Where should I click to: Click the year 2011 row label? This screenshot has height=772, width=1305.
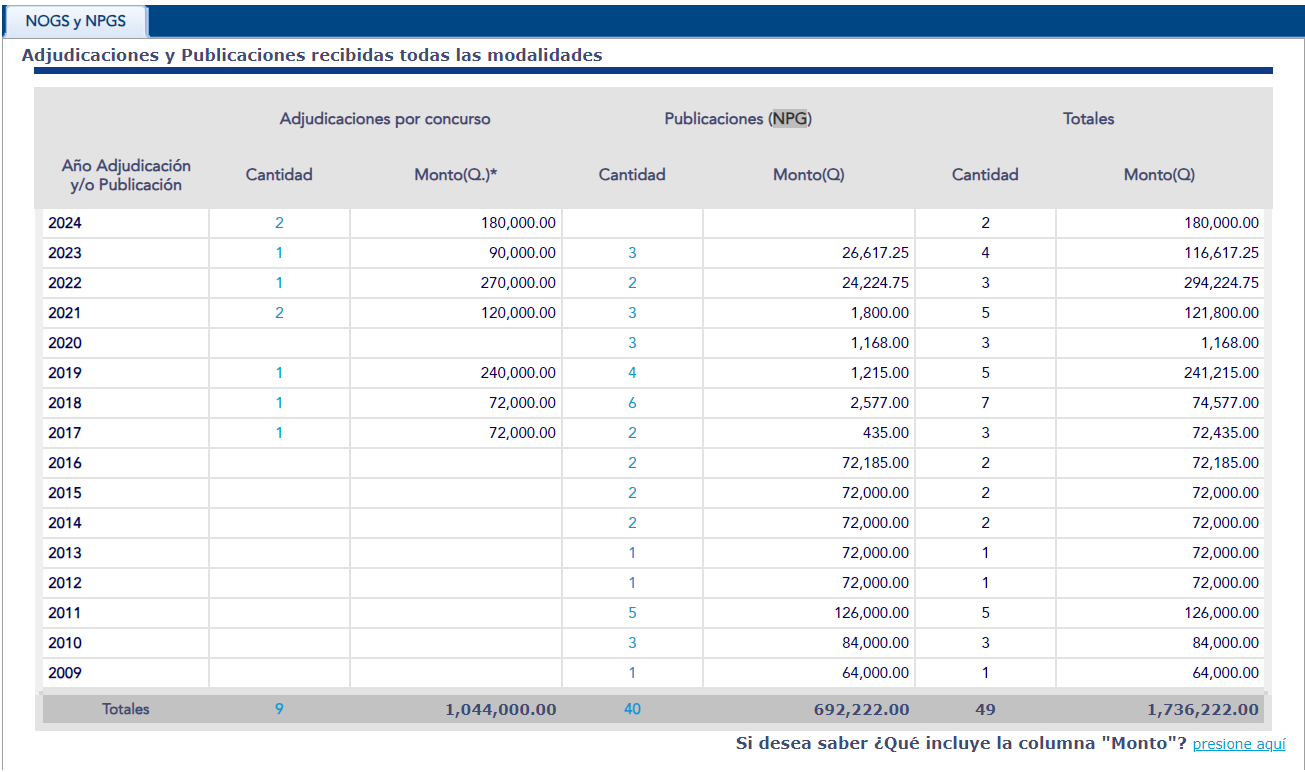point(65,613)
